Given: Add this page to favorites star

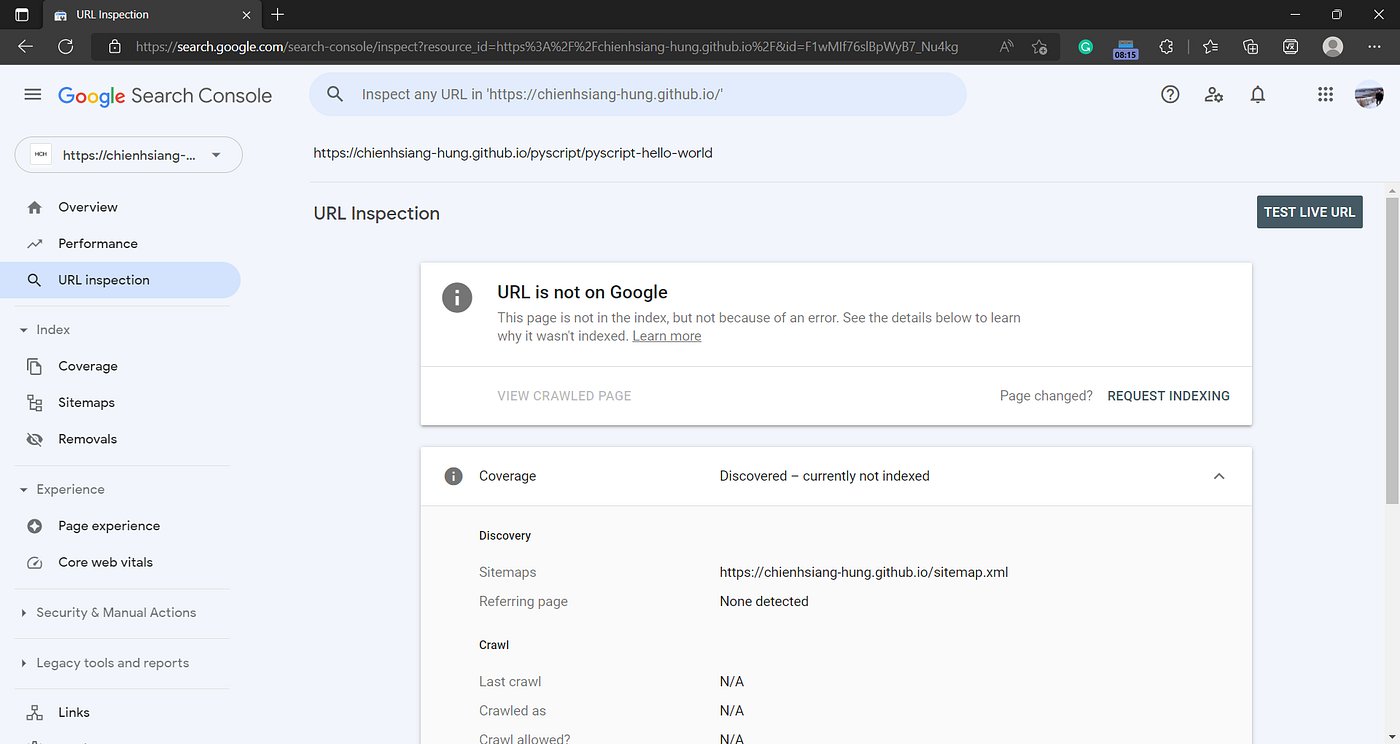Looking at the screenshot, I should pos(1039,46).
